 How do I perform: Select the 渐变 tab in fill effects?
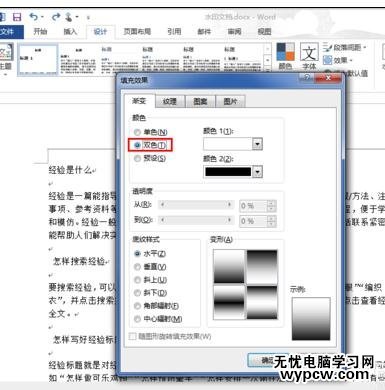point(139,101)
